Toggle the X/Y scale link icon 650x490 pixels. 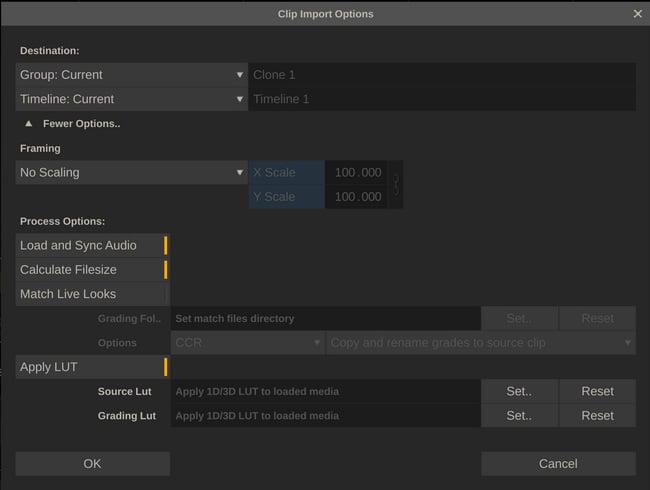tap(396, 184)
